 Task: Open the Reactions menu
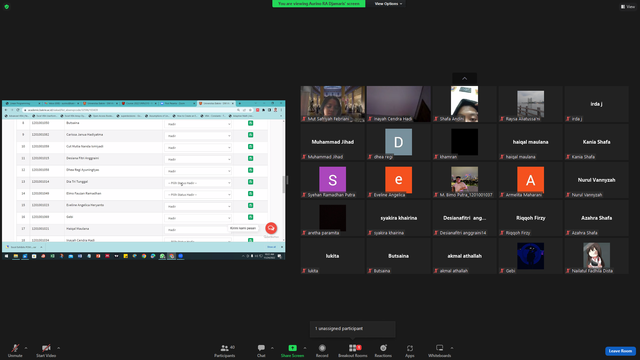click(x=383, y=351)
